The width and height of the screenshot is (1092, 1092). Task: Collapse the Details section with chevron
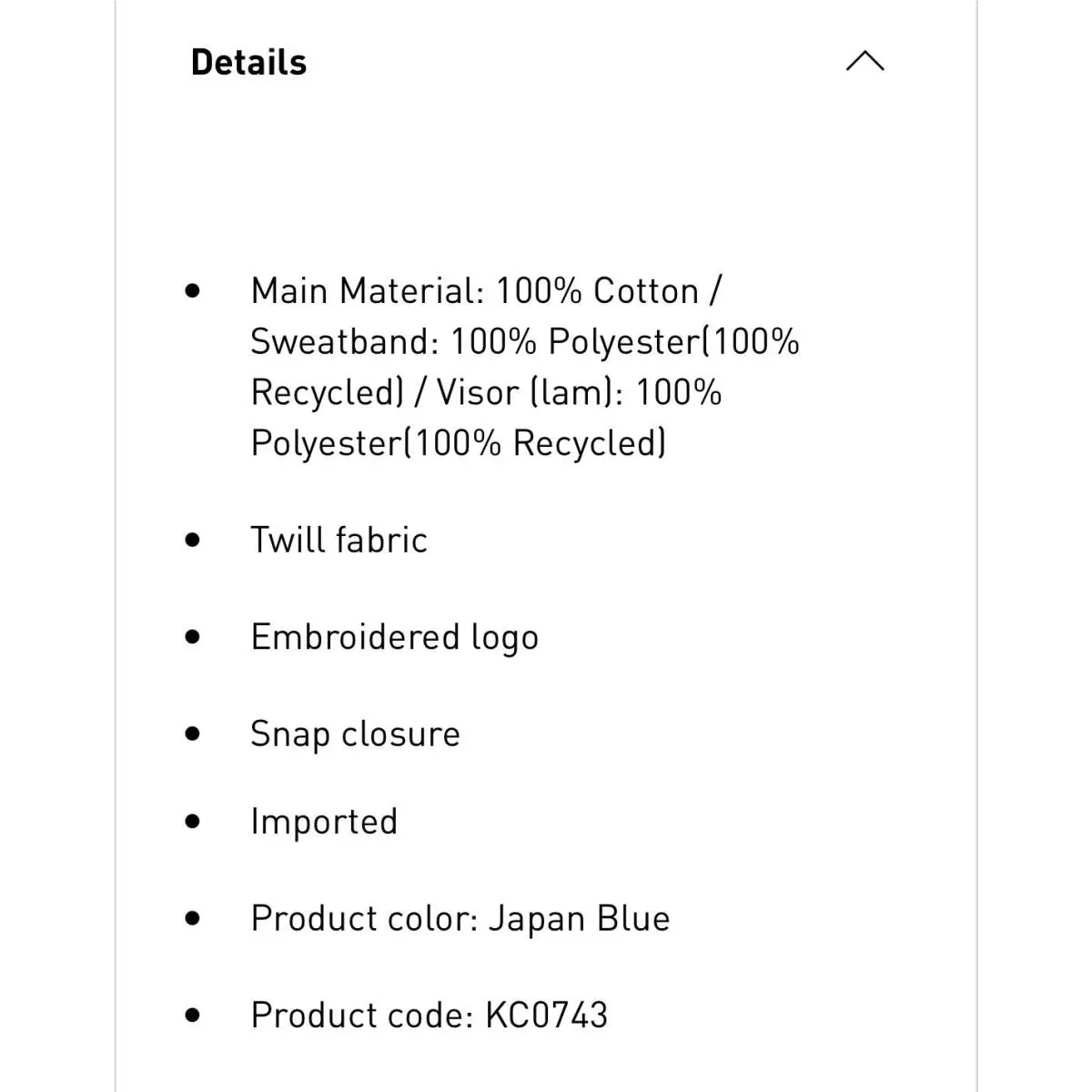click(x=864, y=61)
